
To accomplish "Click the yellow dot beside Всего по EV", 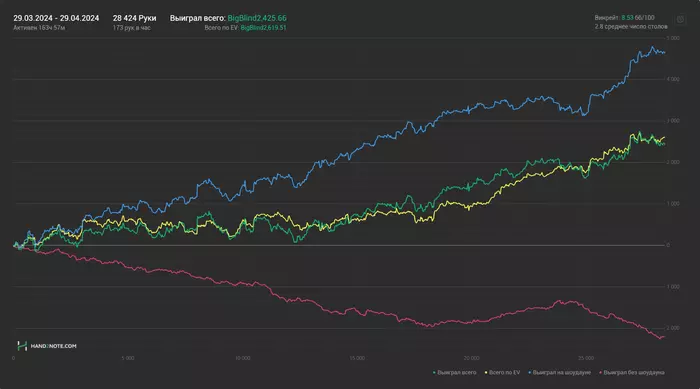I will point(486,372).
